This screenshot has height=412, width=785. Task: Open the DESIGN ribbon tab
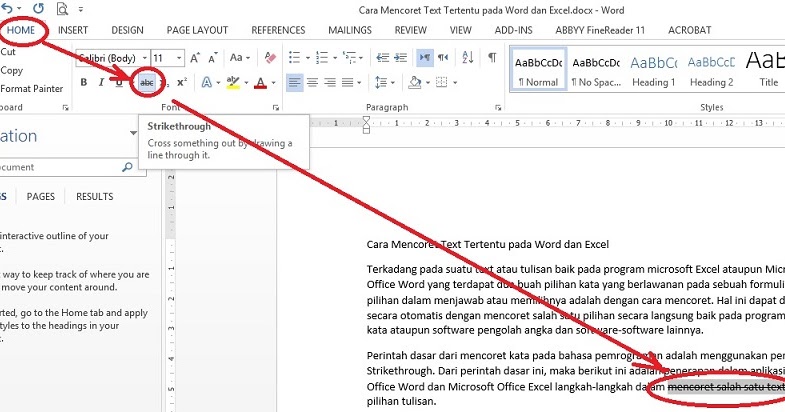pyautogui.click(x=127, y=30)
